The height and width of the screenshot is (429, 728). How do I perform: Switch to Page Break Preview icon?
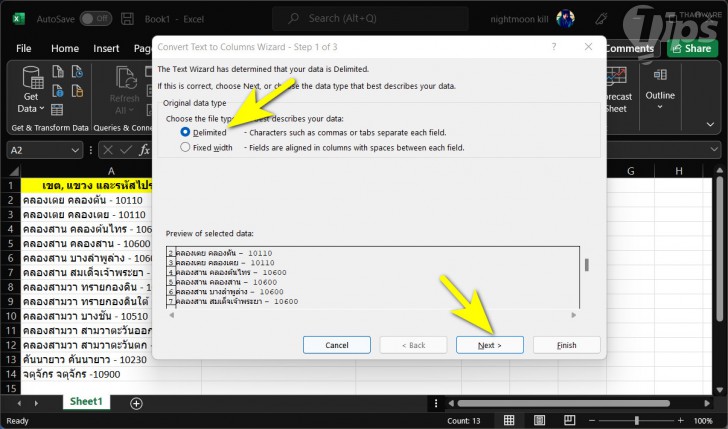tap(569, 421)
